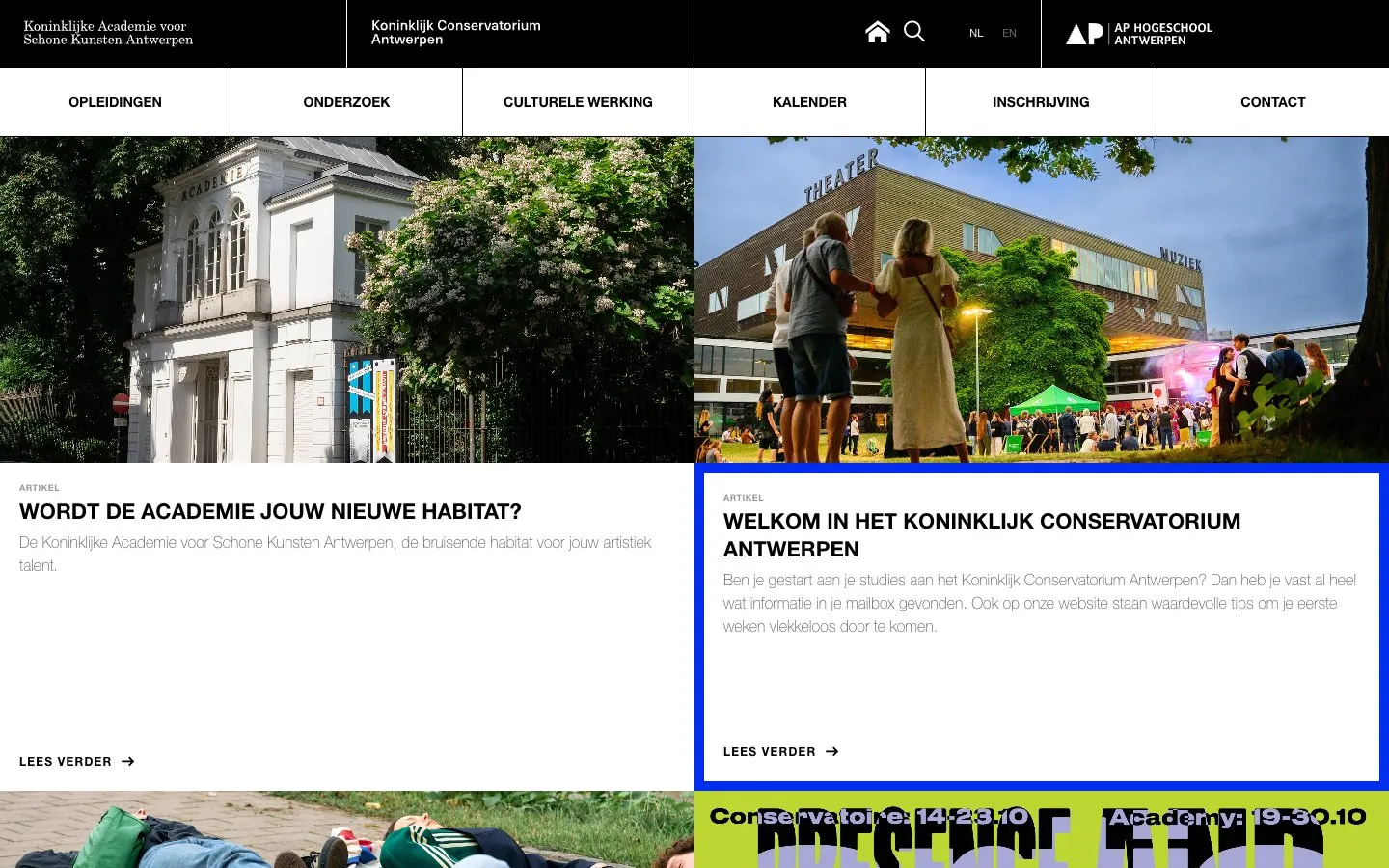The image size is (1389, 868).
Task: Open the white Academie building photo
Action: (x=347, y=300)
